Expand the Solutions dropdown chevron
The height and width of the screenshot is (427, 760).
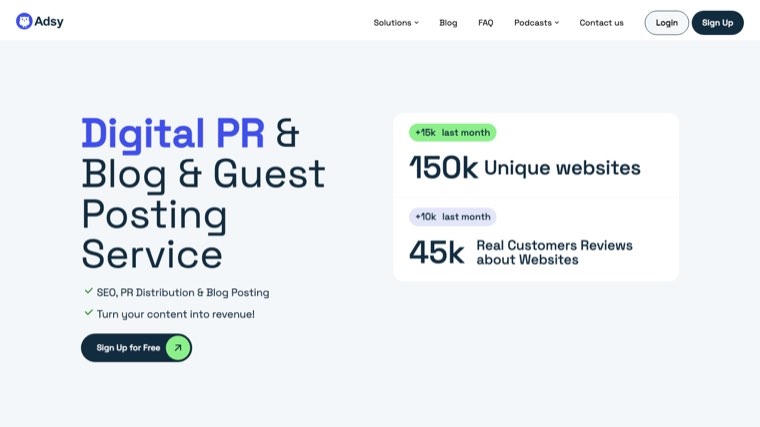pyautogui.click(x=416, y=23)
